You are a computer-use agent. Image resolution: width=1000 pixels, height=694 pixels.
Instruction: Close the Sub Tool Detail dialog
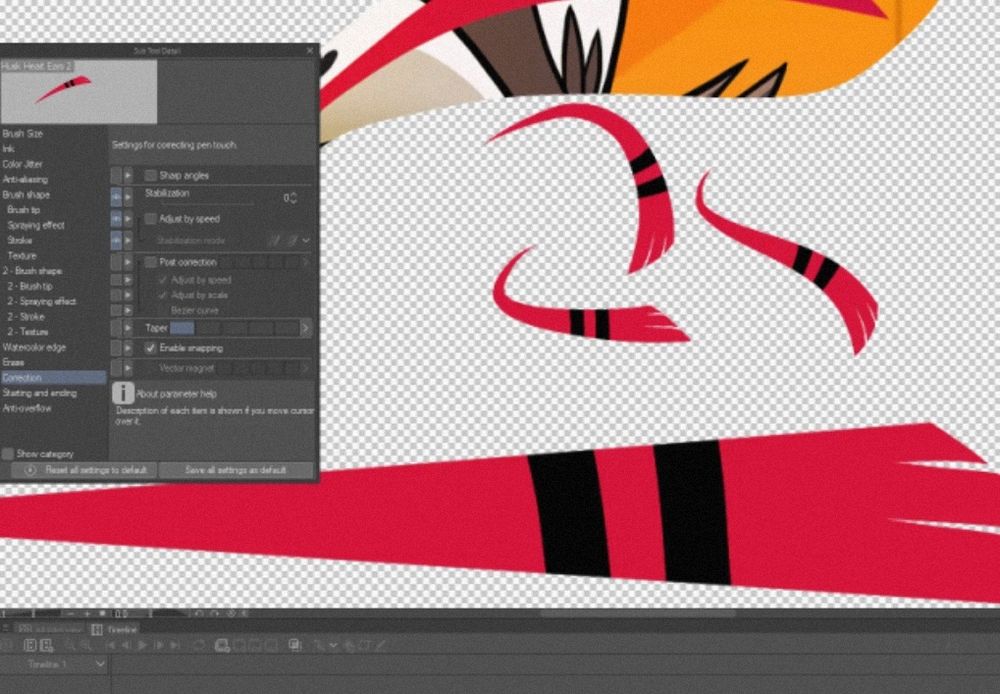(310, 50)
